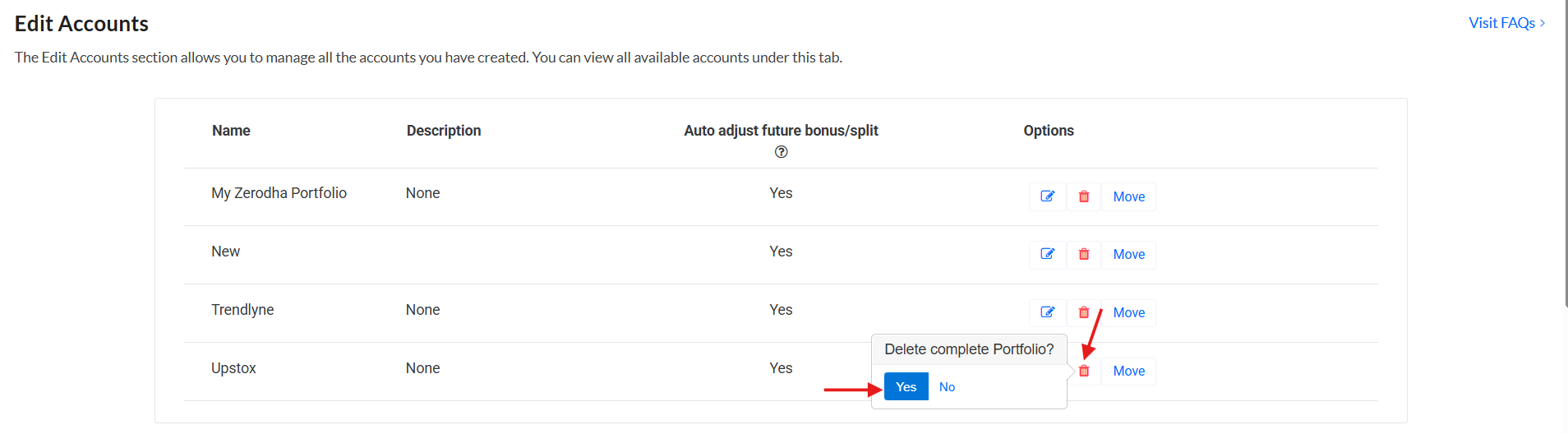Click the Visit FAQs chevron arrow
The width and height of the screenshot is (1568, 434).
click(x=1543, y=23)
